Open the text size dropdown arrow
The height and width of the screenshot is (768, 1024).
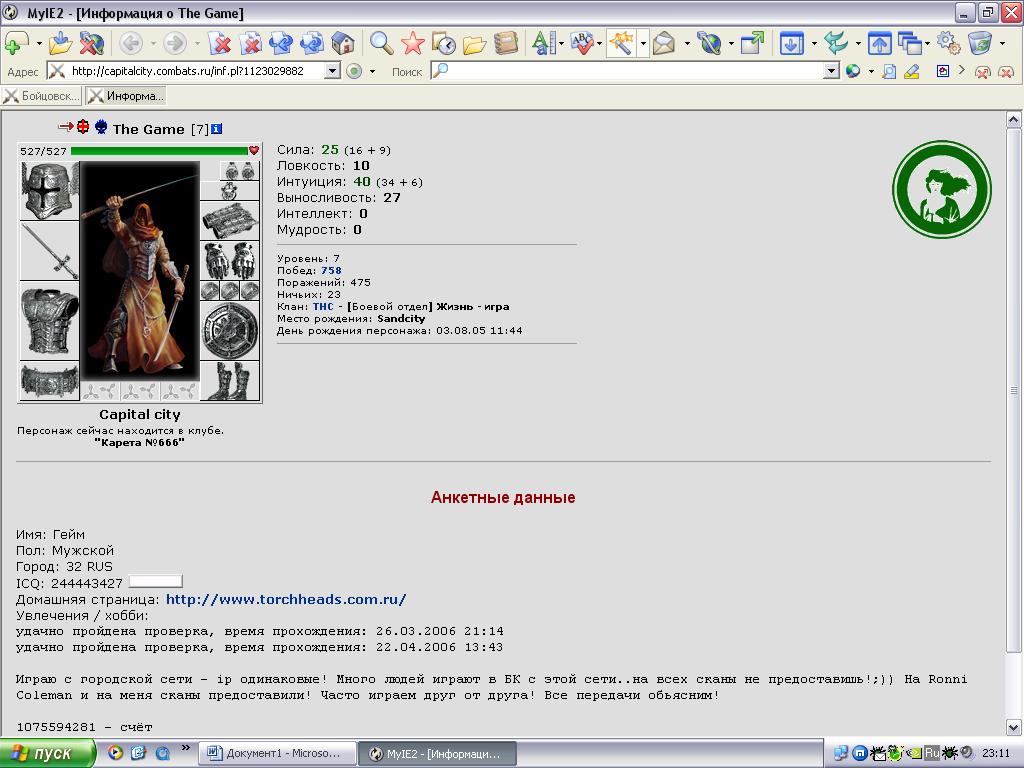[x=562, y=44]
